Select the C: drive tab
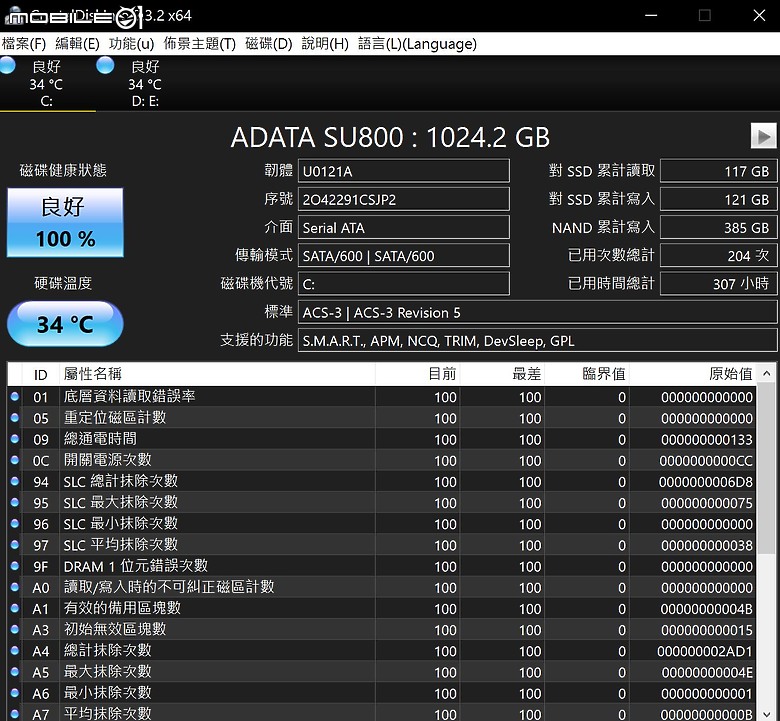The image size is (780, 721). click(x=48, y=84)
